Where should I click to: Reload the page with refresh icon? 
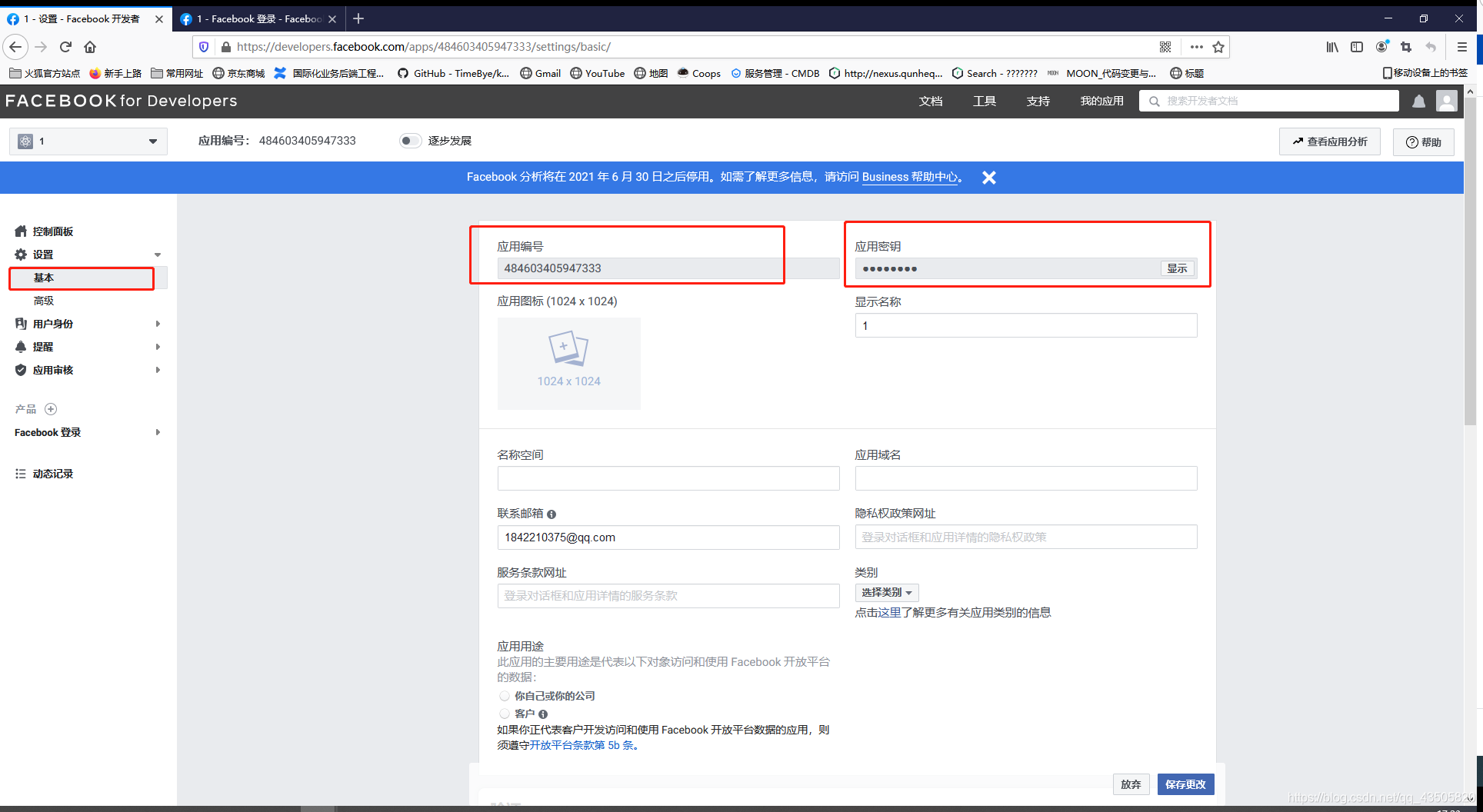65,47
